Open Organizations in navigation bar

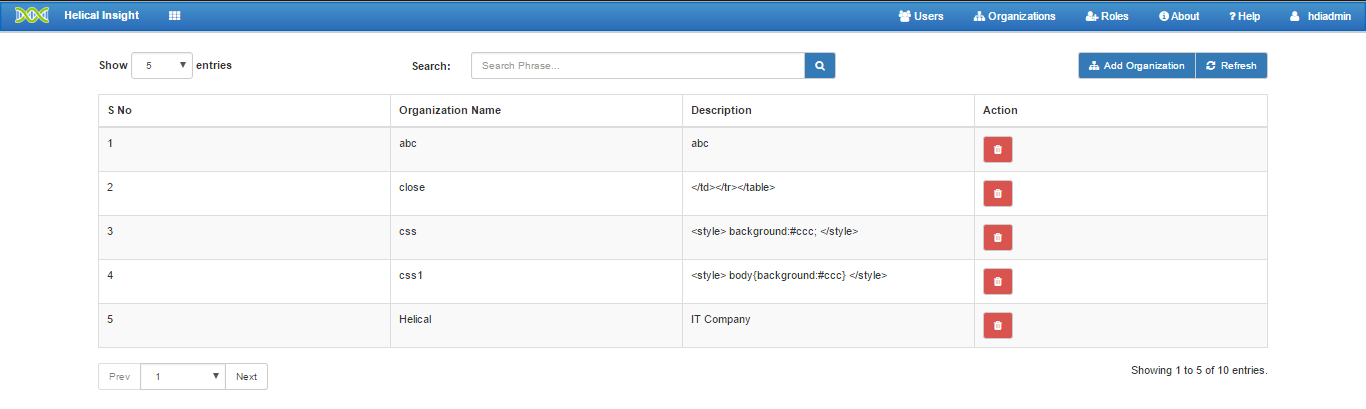coord(1014,16)
